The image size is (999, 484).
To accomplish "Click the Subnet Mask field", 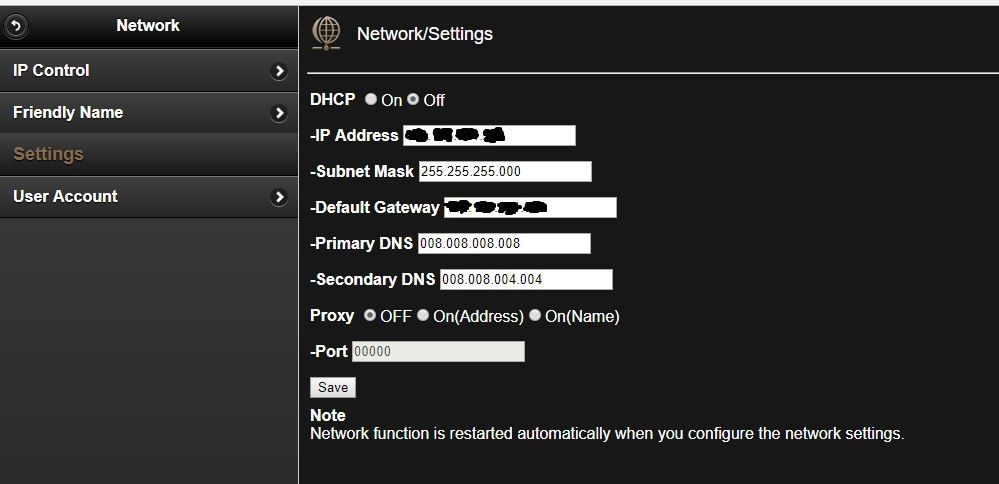I will pyautogui.click(x=505, y=171).
